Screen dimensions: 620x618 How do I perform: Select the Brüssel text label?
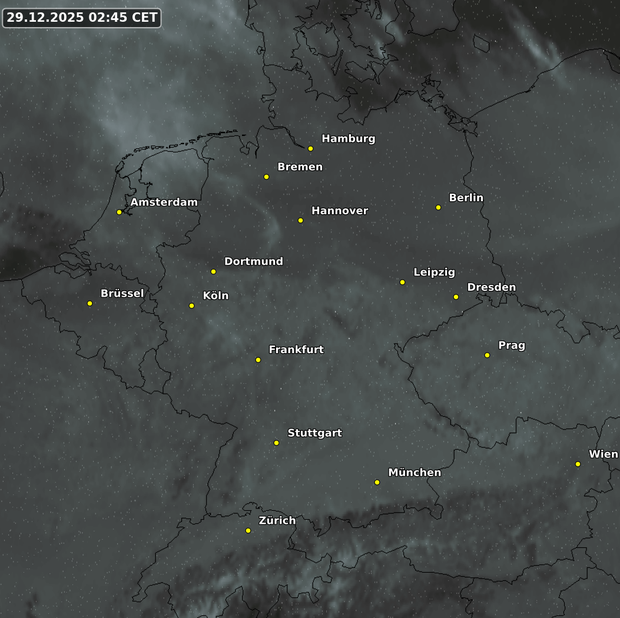122,294
